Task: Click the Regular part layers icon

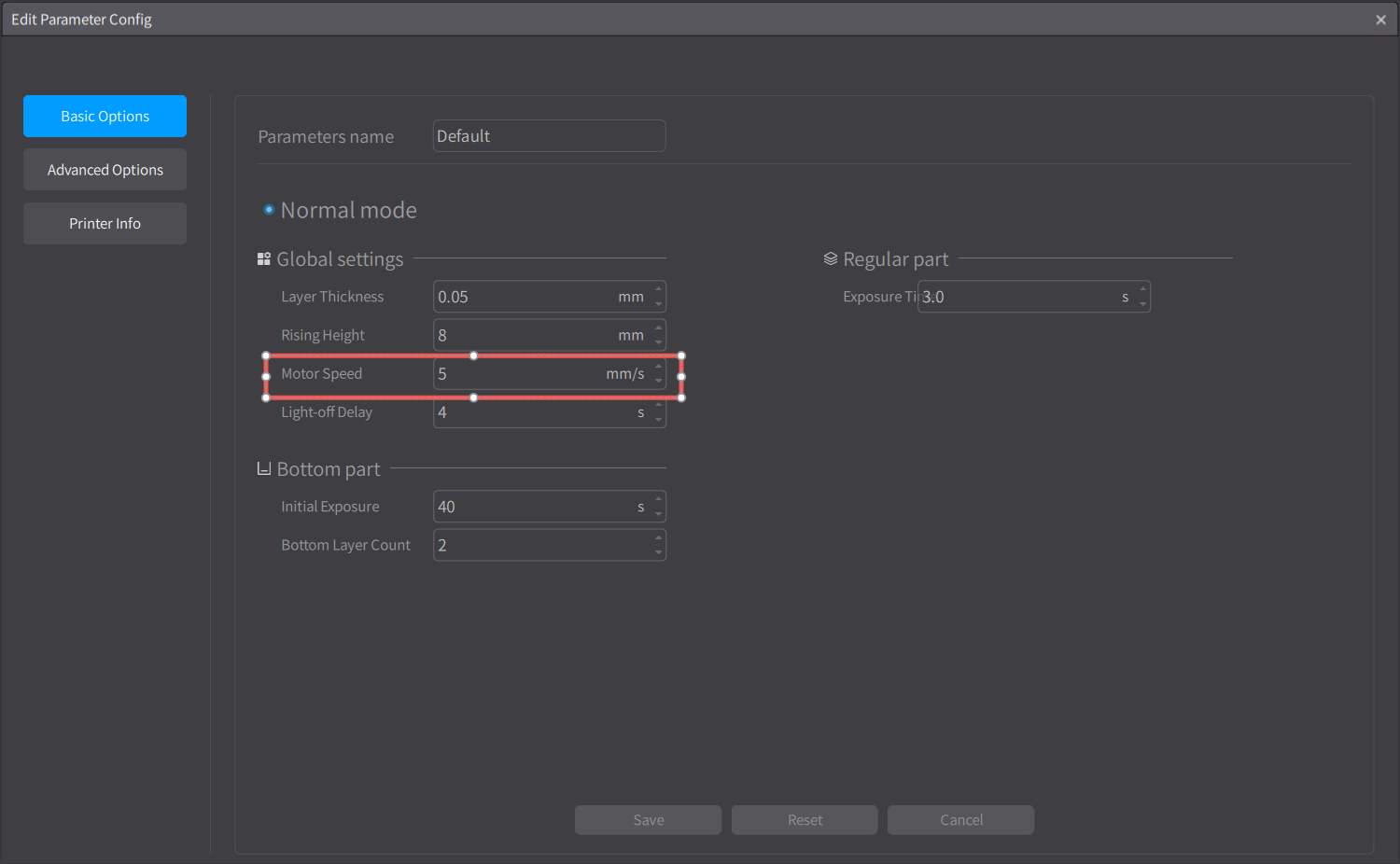Action: point(830,259)
